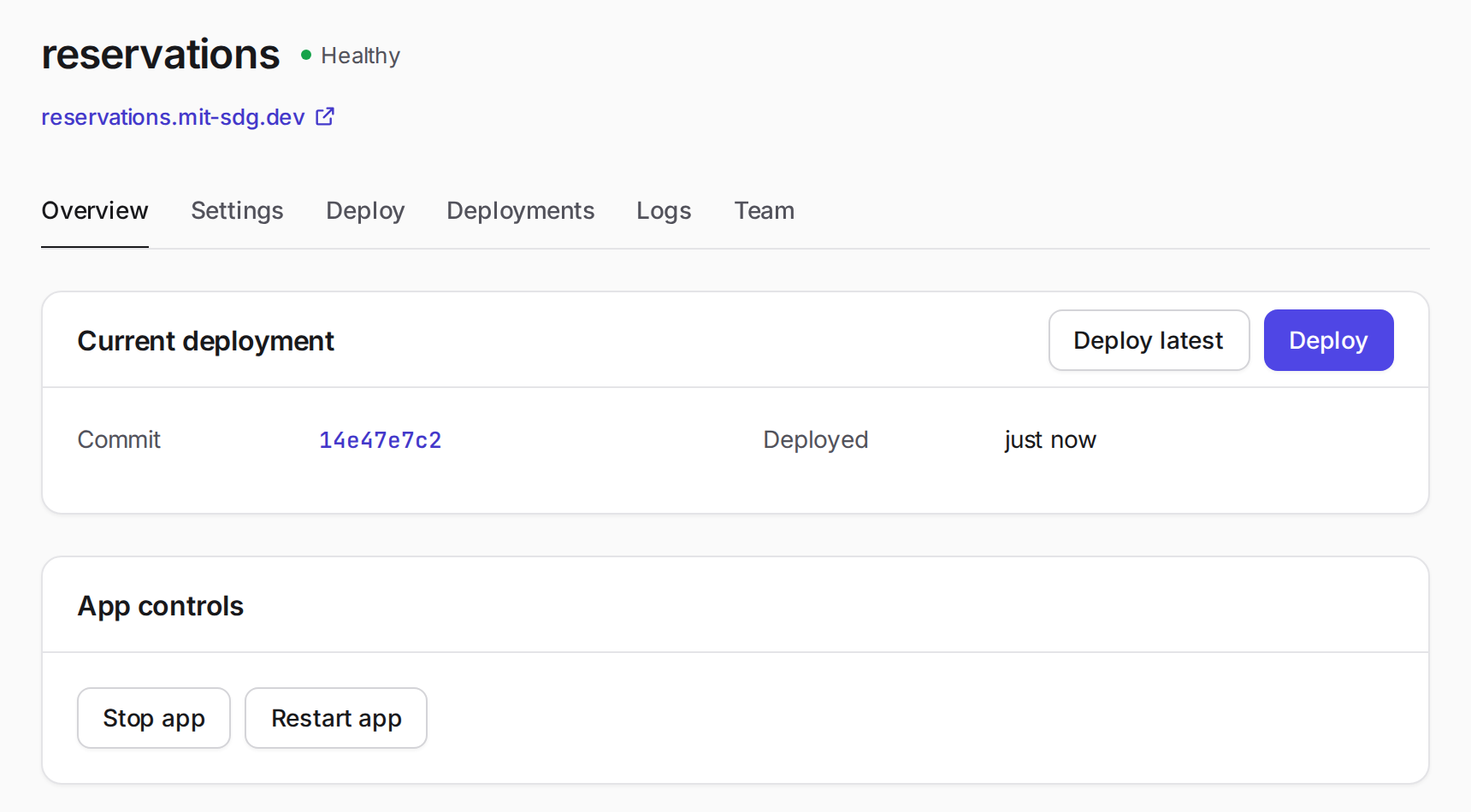Click the Commit label
1471x812 pixels.
pyautogui.click(x=119, y=439)
